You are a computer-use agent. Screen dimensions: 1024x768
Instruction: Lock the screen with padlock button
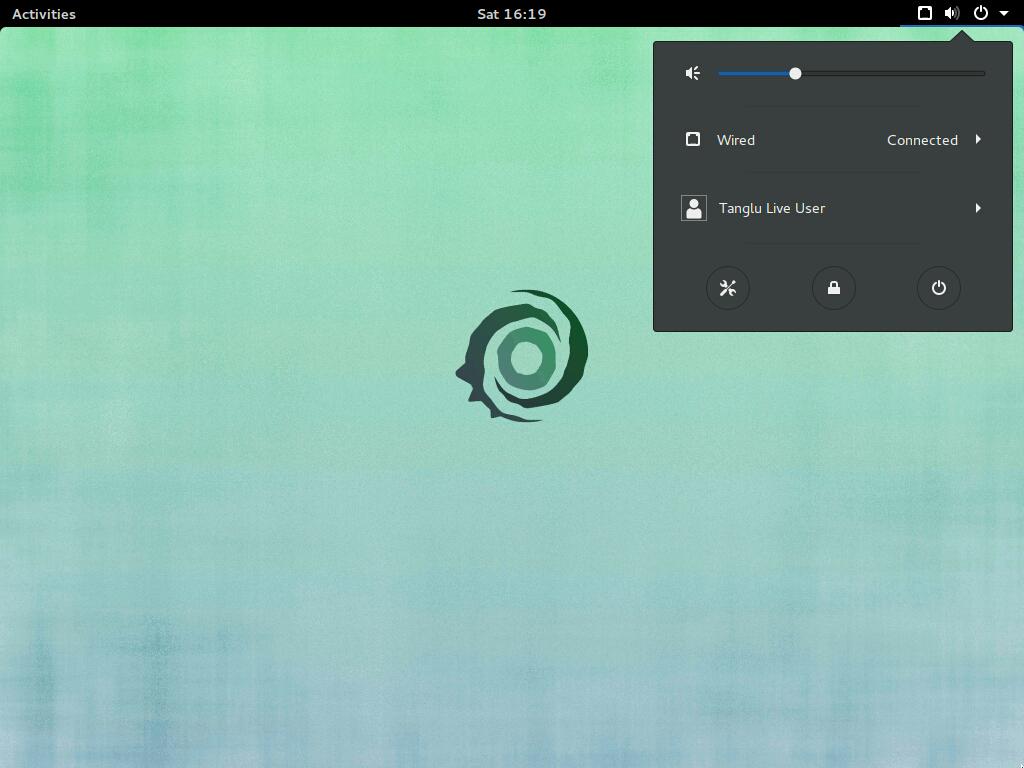[x=833, y=288]
